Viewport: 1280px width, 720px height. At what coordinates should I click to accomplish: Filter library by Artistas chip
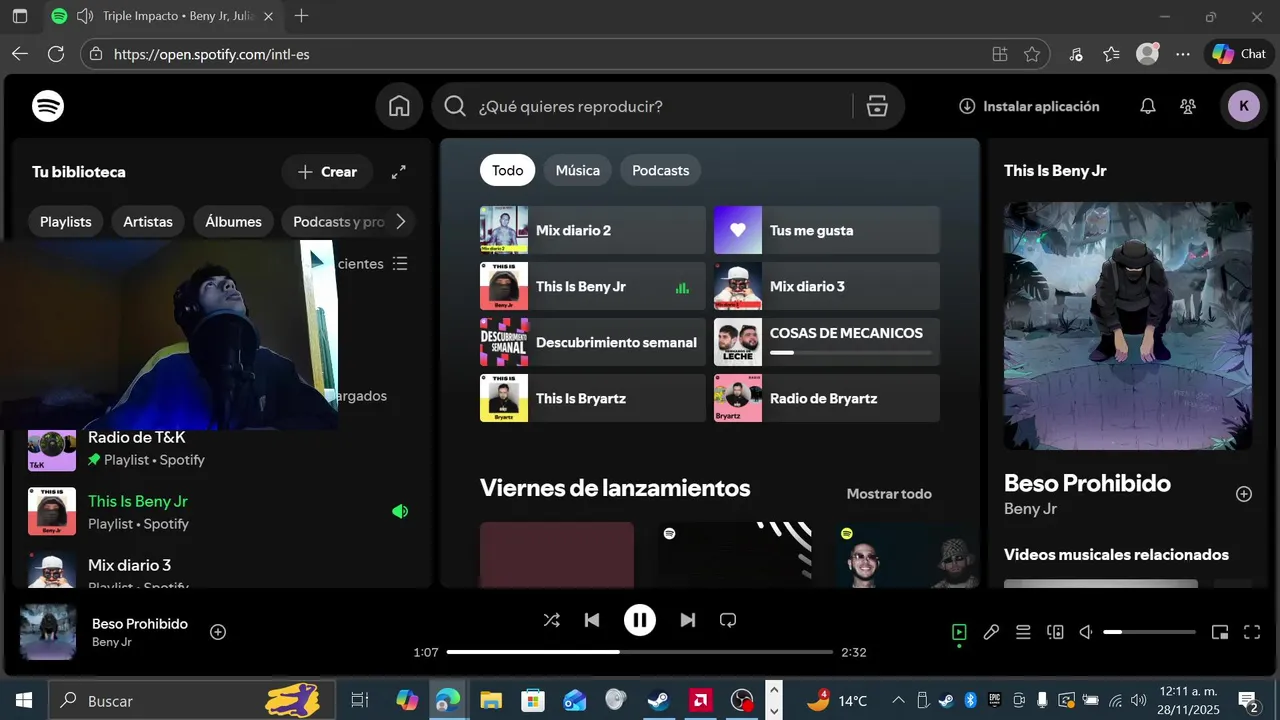148,222
